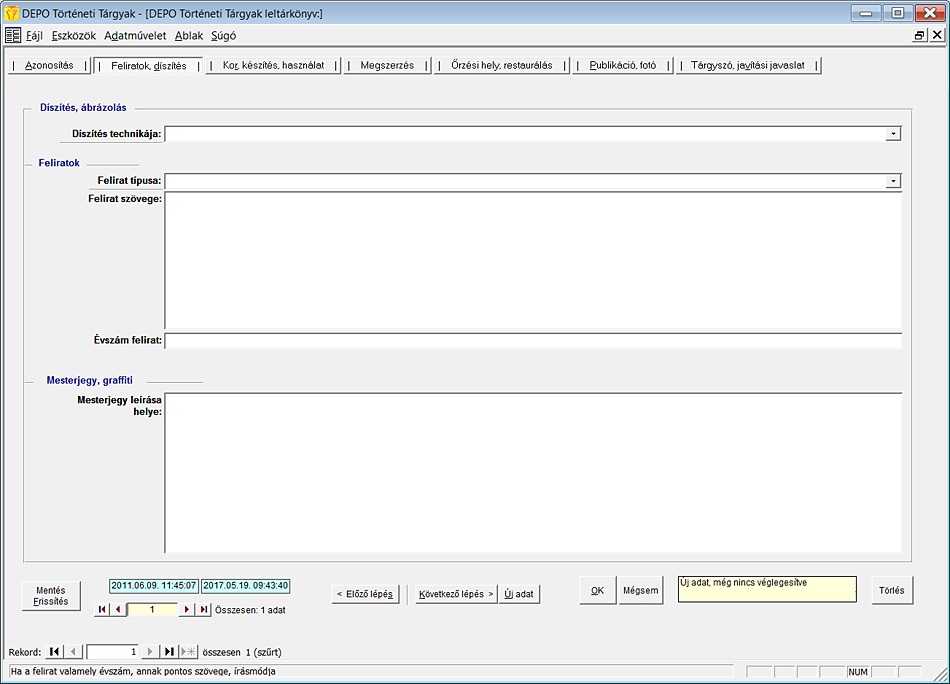This screenshot has height=684, width=950.
Task: Jump to first record with red navigation arrow
Action: point(101,609)
